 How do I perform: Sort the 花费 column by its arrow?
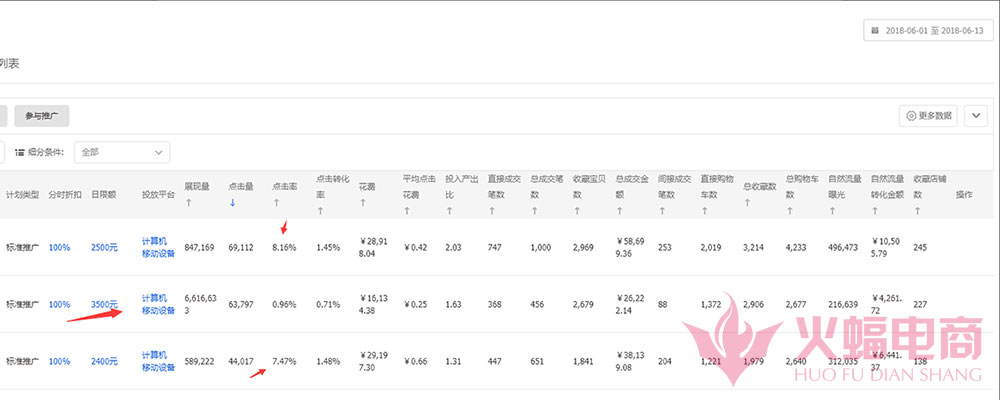tap(362, 203)
